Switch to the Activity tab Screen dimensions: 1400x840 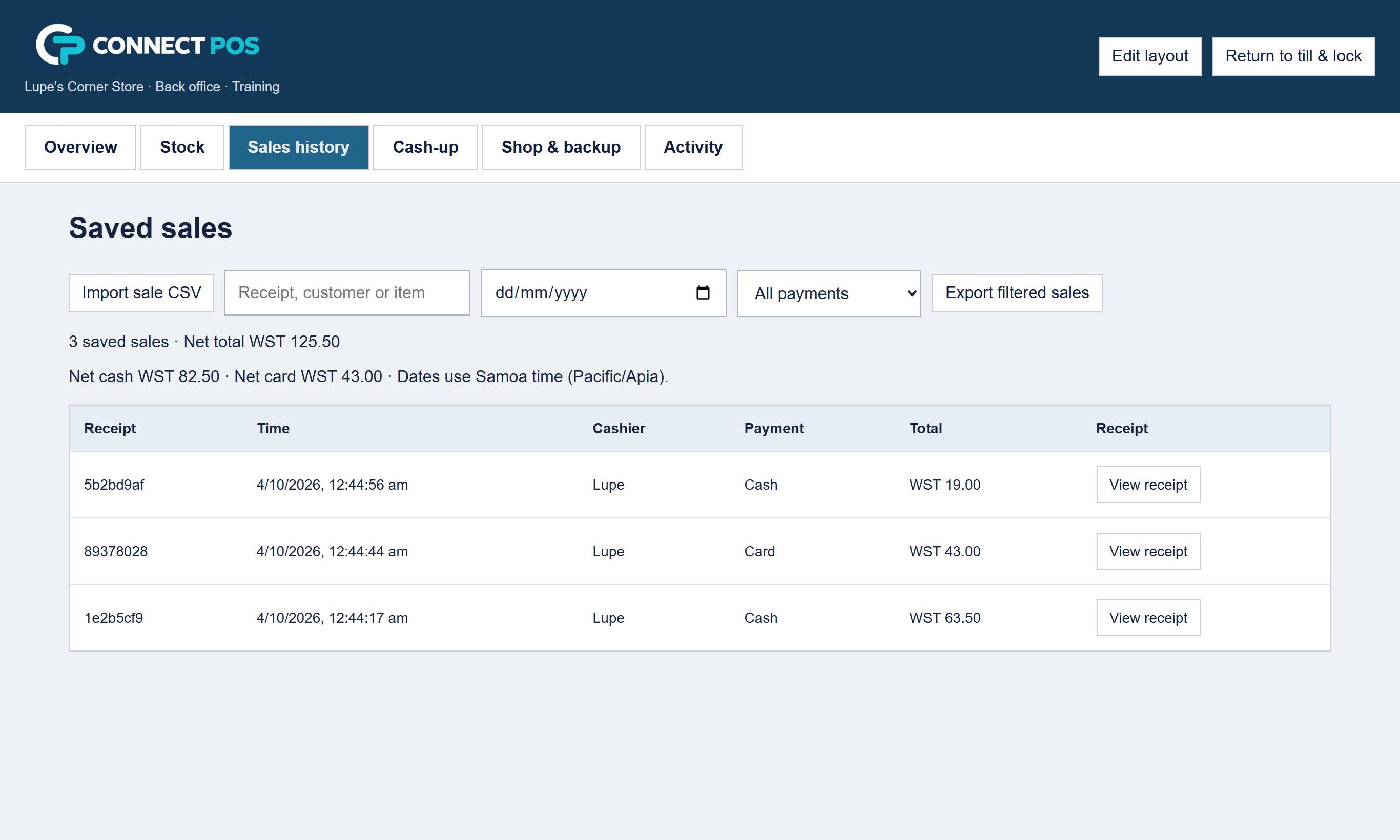(x=693, y=147)
